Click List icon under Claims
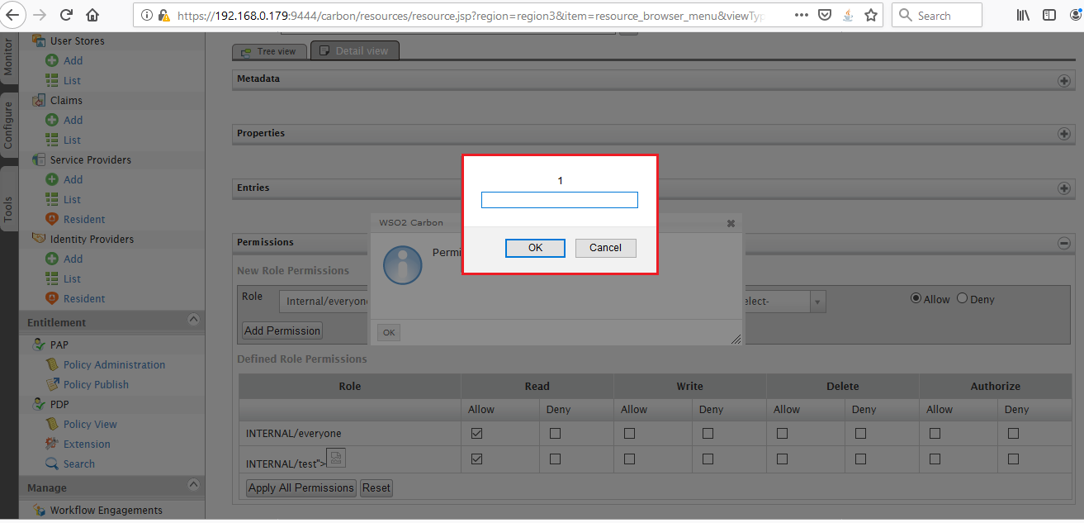This screenshot has height=523, width=1084. 51,140
